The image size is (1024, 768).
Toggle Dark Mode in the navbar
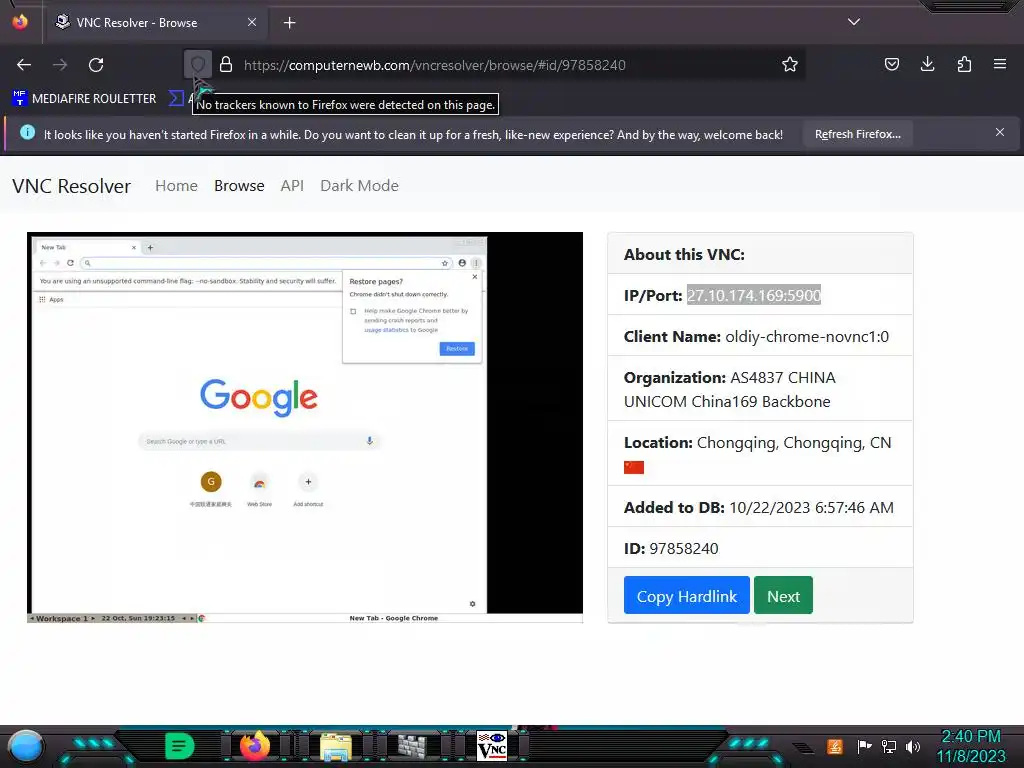359,185
